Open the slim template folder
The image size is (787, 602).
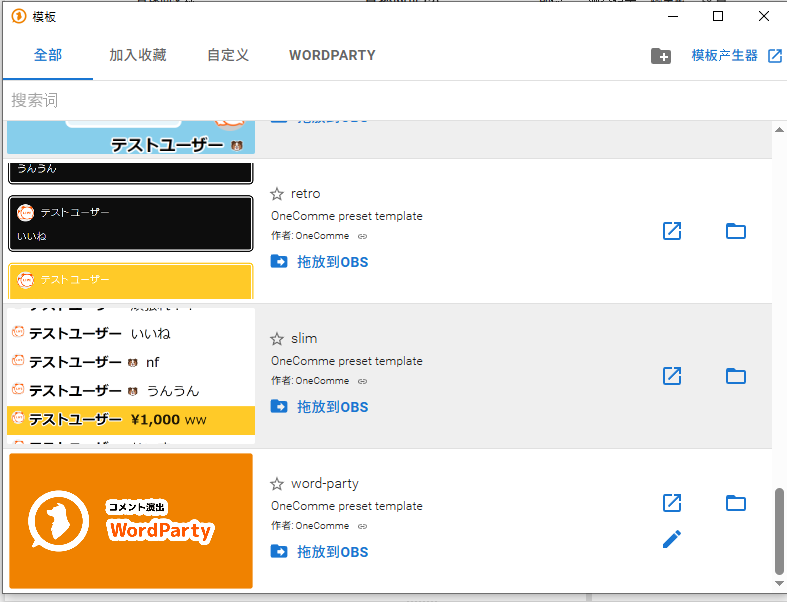[x=736, y=376]
